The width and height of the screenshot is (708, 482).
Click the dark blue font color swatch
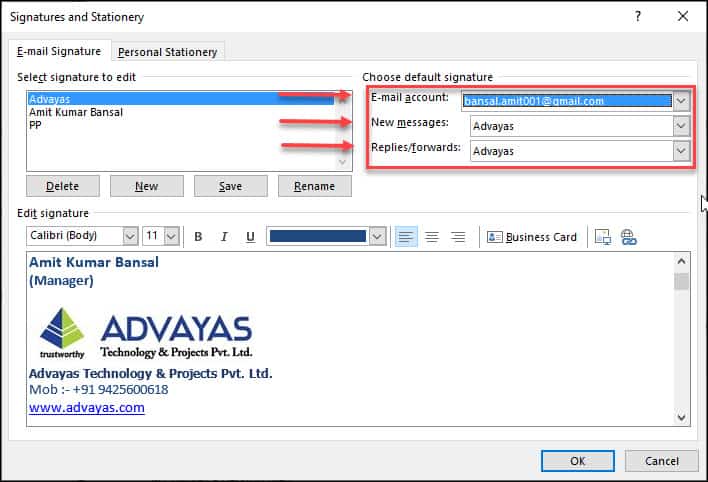pos(318,236)
